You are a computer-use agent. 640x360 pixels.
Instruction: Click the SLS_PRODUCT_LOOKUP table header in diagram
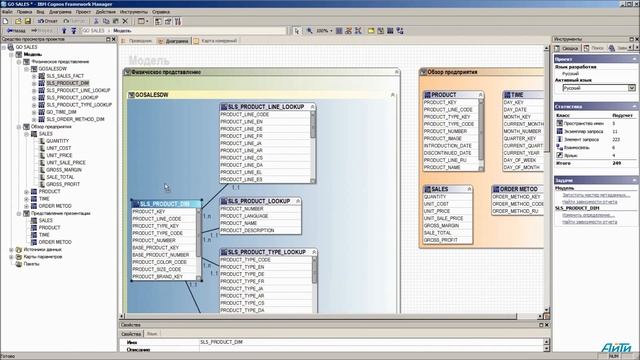(260, 201)
